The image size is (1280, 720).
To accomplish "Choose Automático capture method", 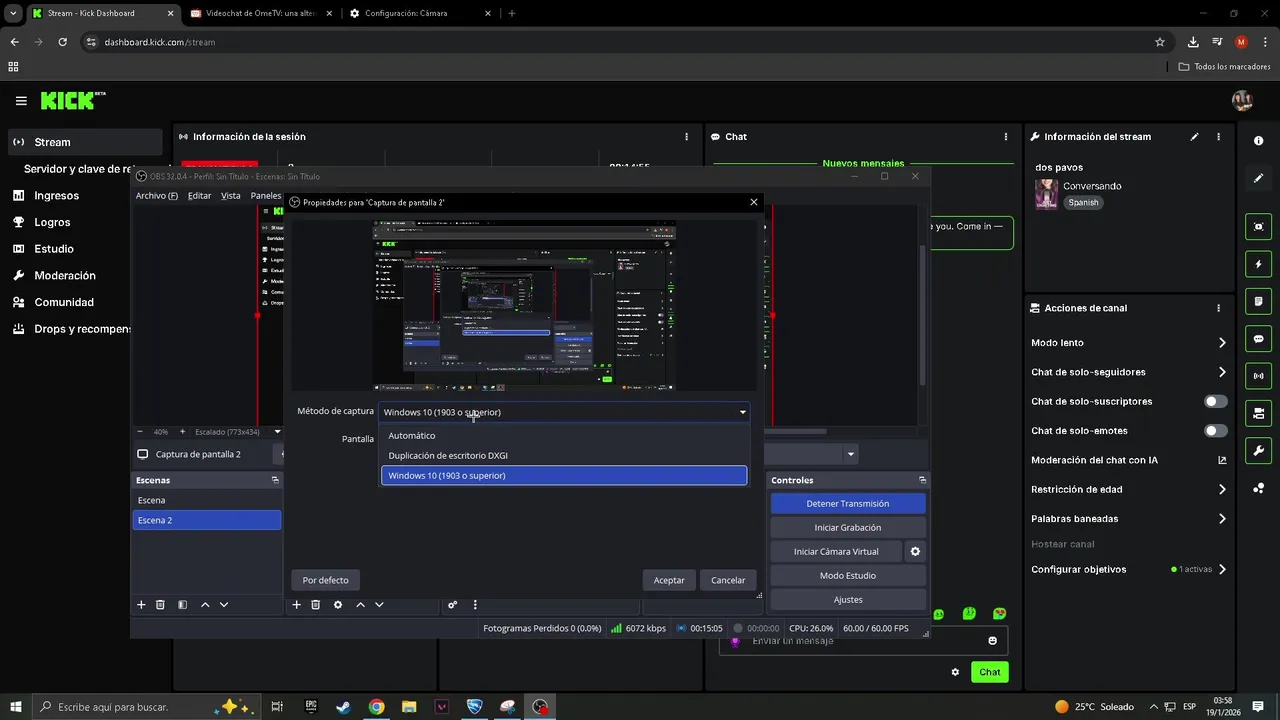I will click(x=564, y=436).
